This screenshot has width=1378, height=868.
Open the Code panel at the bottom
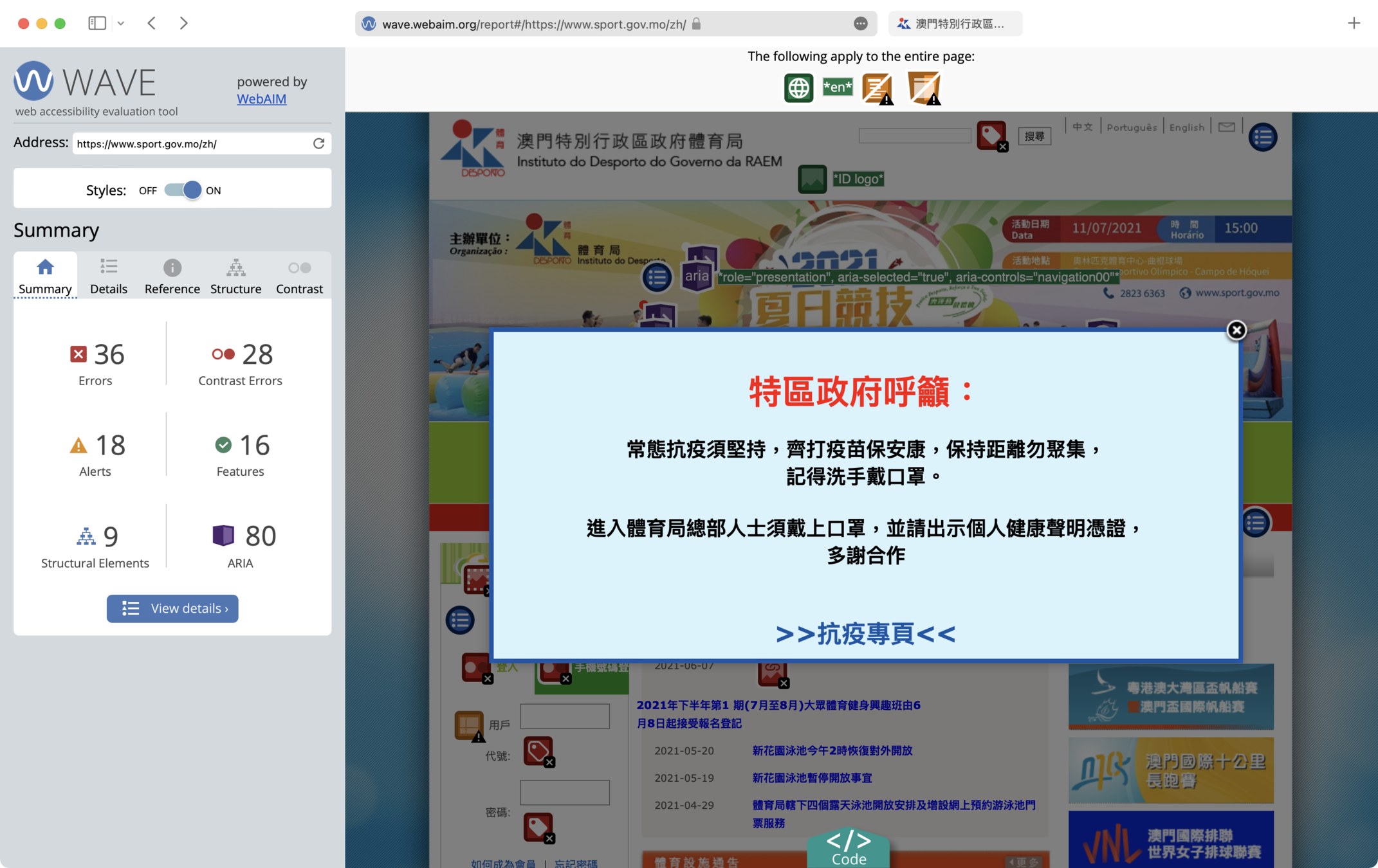[x=849, y=849]
